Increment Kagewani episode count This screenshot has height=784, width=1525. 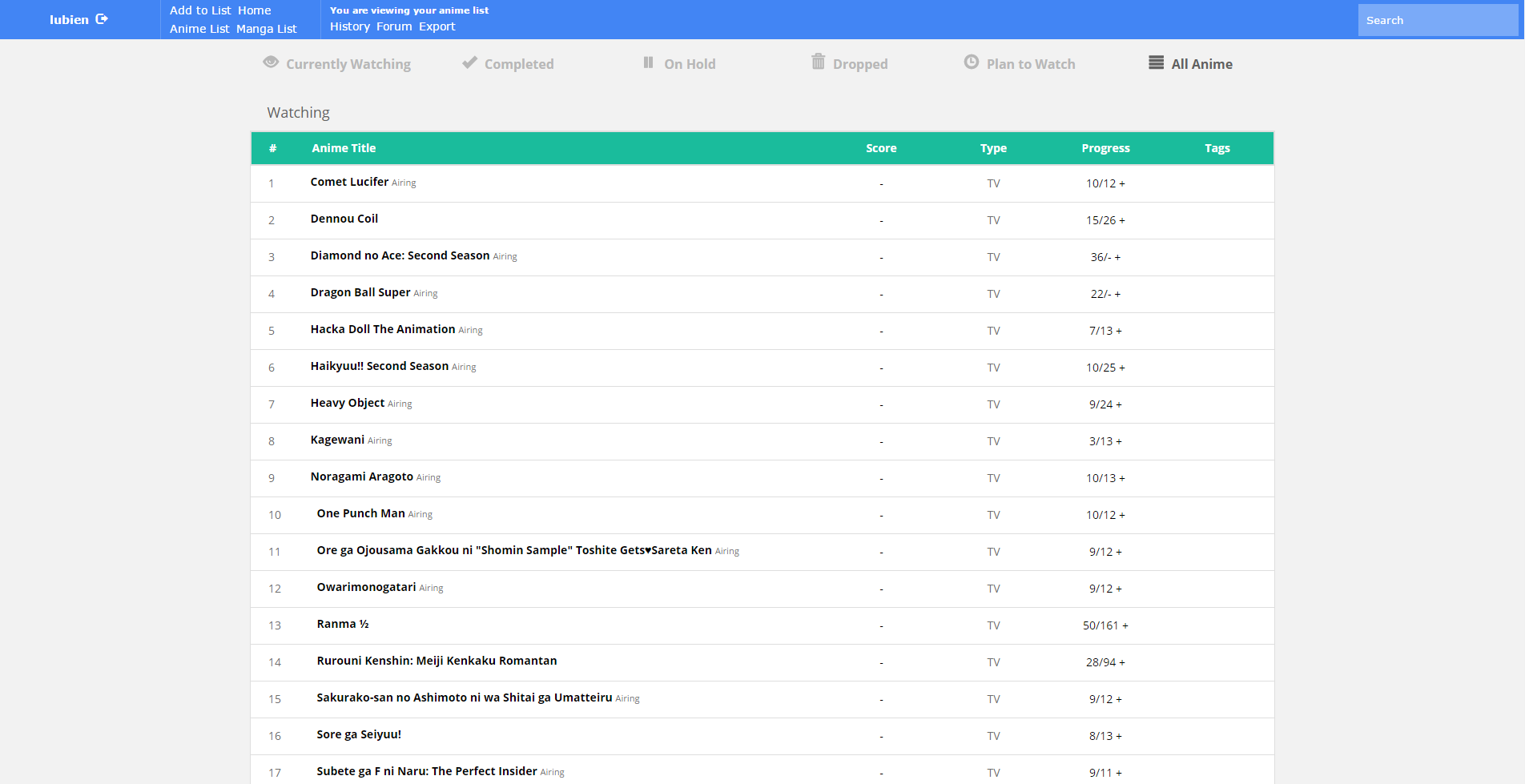coord(1119,441)
